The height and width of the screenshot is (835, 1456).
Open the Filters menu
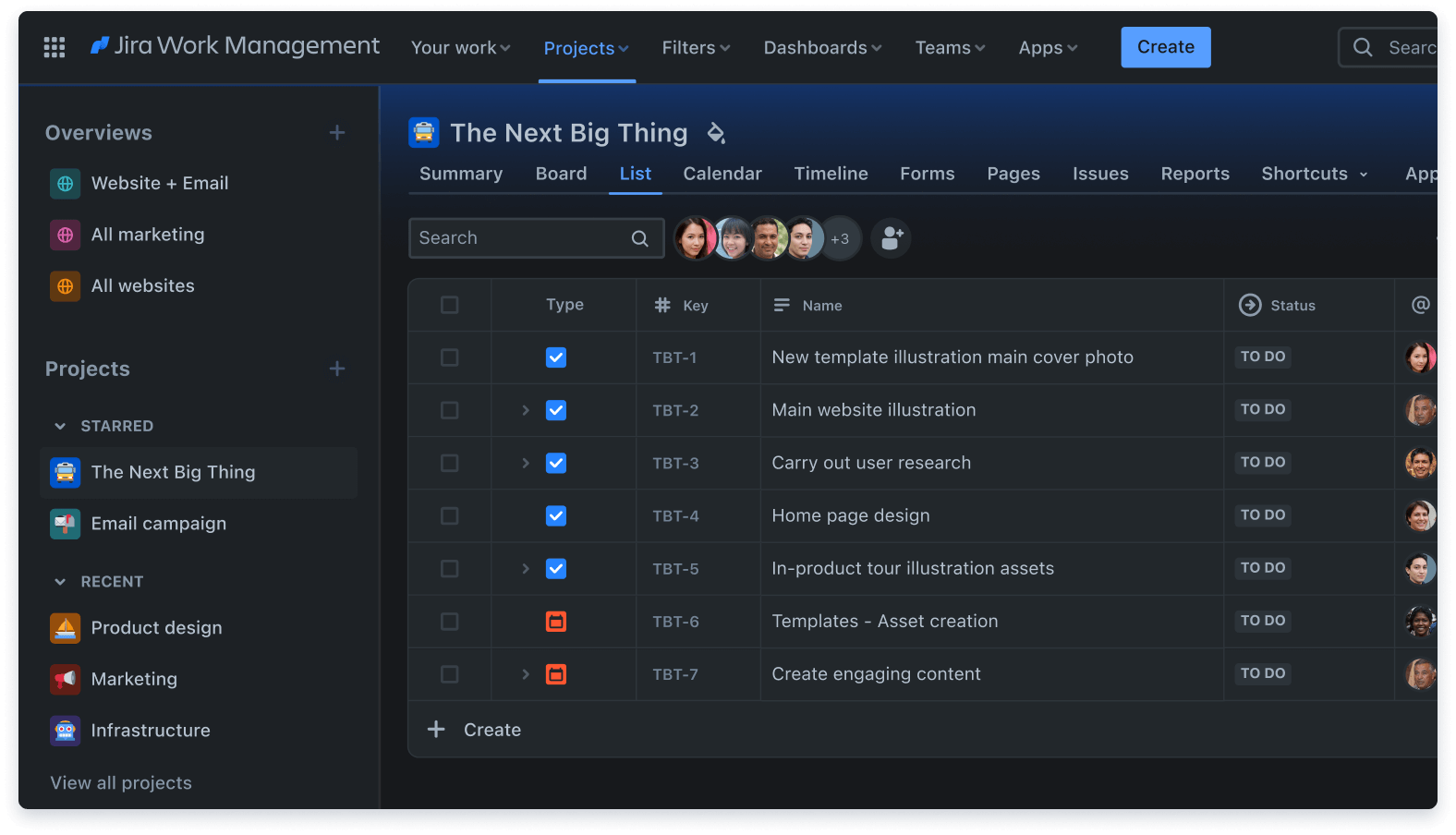click(x=696, y=47)
